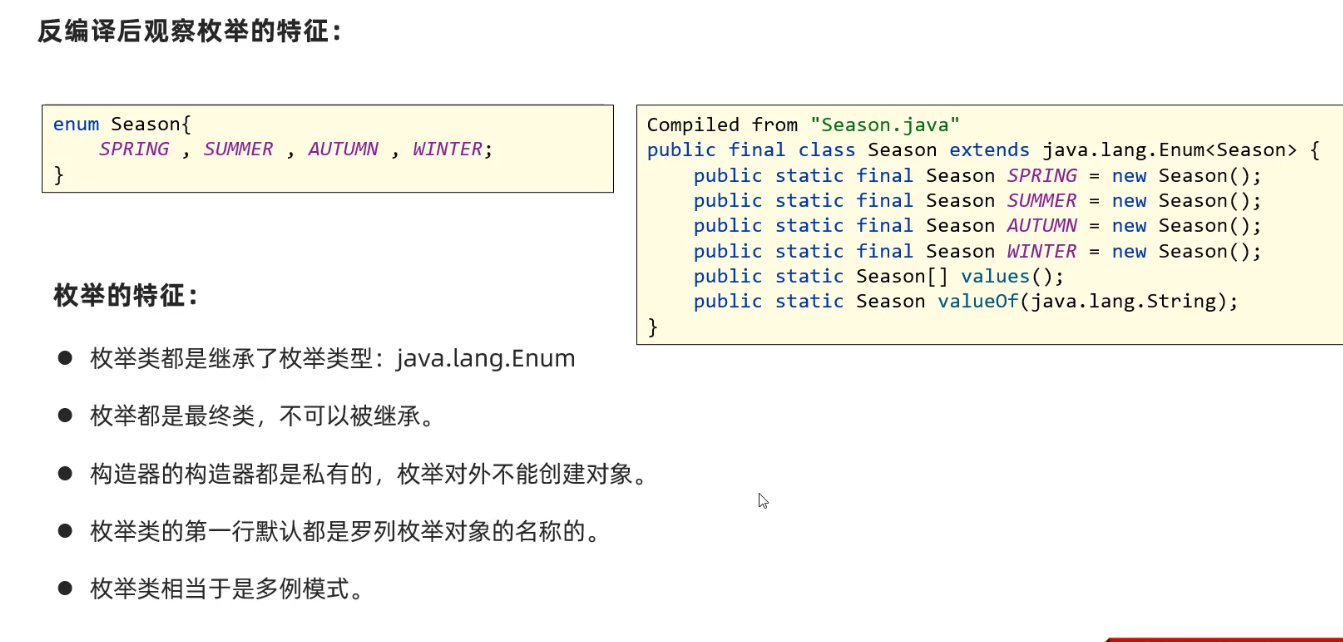Select the SUMMER constant in the enum declaration

click(238, 149)
